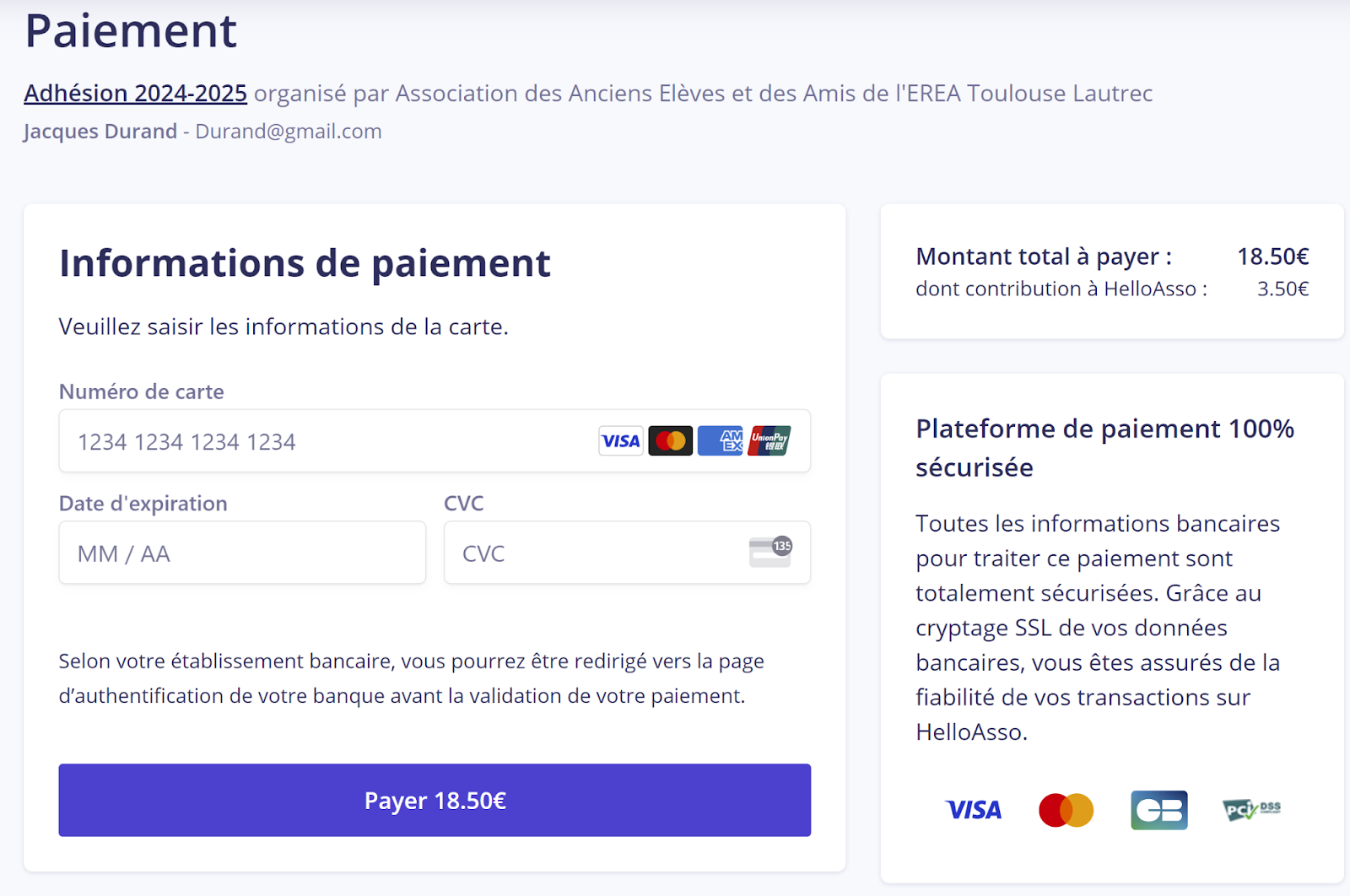Click the CVC label above the field

tap(464, 504)
